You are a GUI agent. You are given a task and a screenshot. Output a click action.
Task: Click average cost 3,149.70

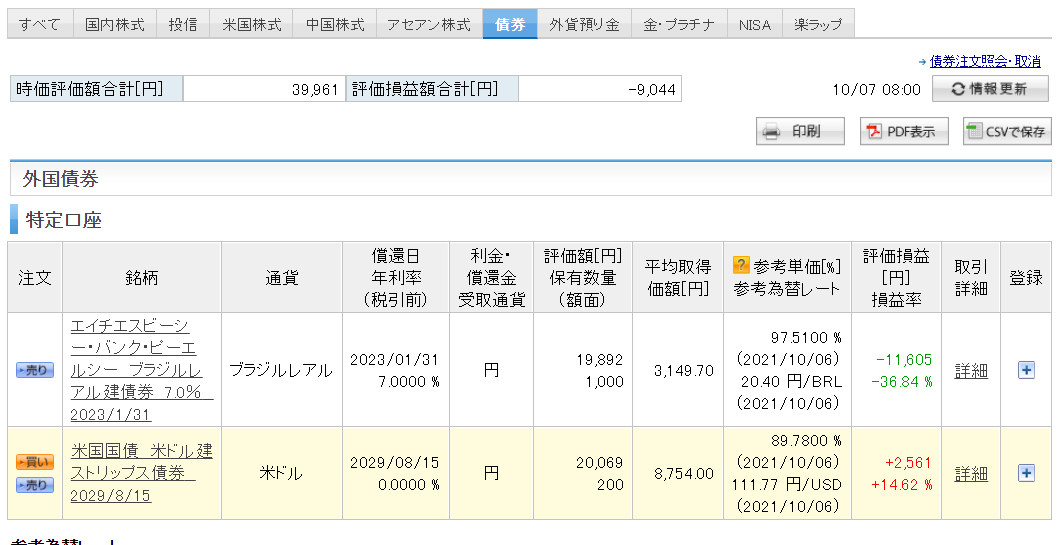click(684, 371)
